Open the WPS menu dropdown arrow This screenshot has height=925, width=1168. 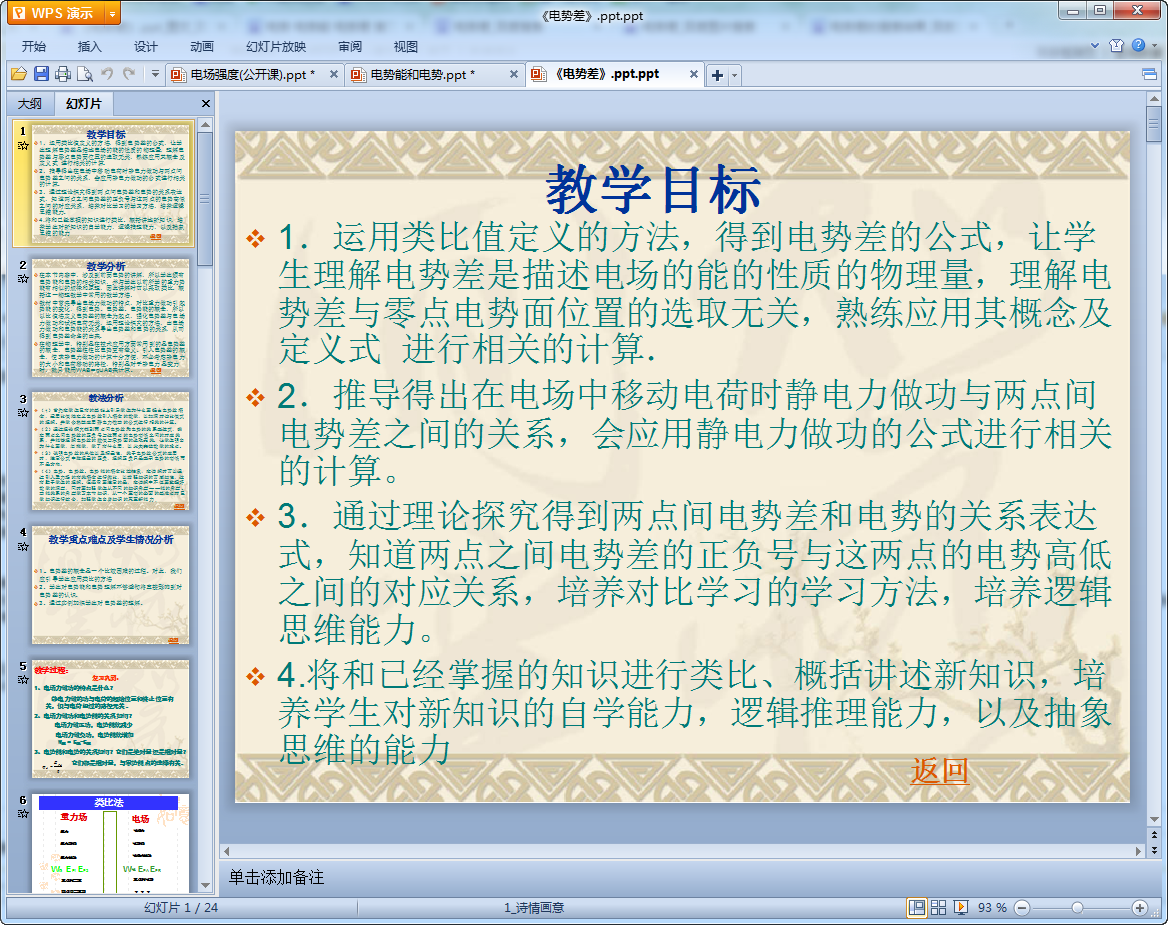point(112,13)
